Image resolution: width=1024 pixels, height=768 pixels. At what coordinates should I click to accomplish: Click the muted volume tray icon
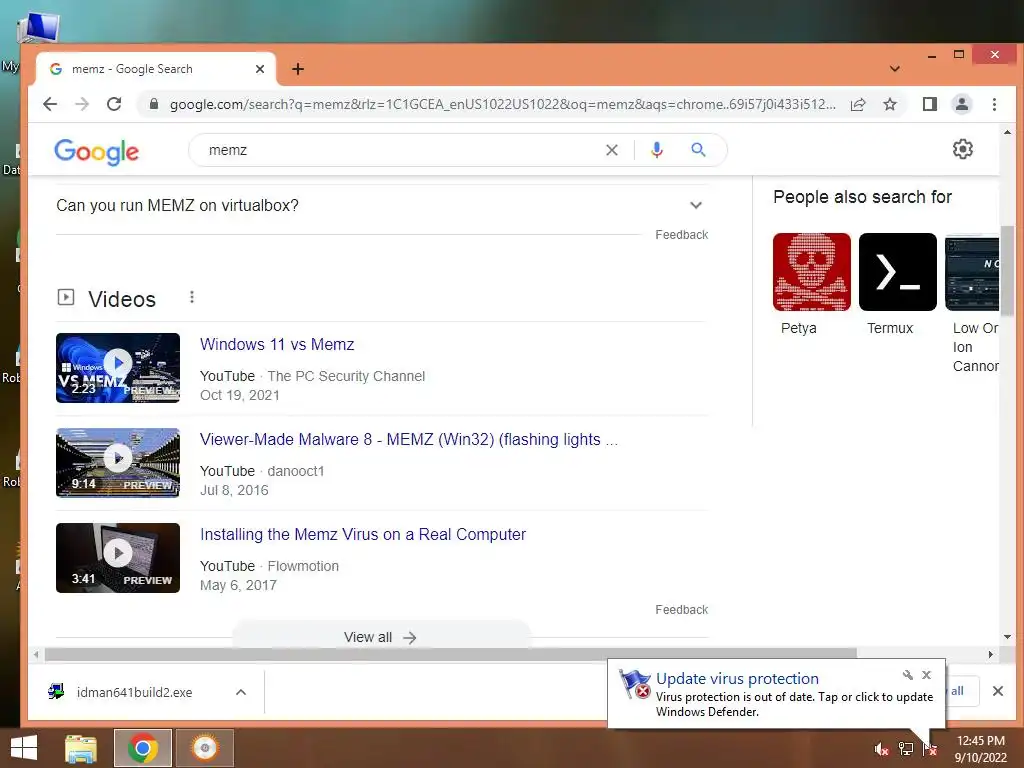click(881, 749)
